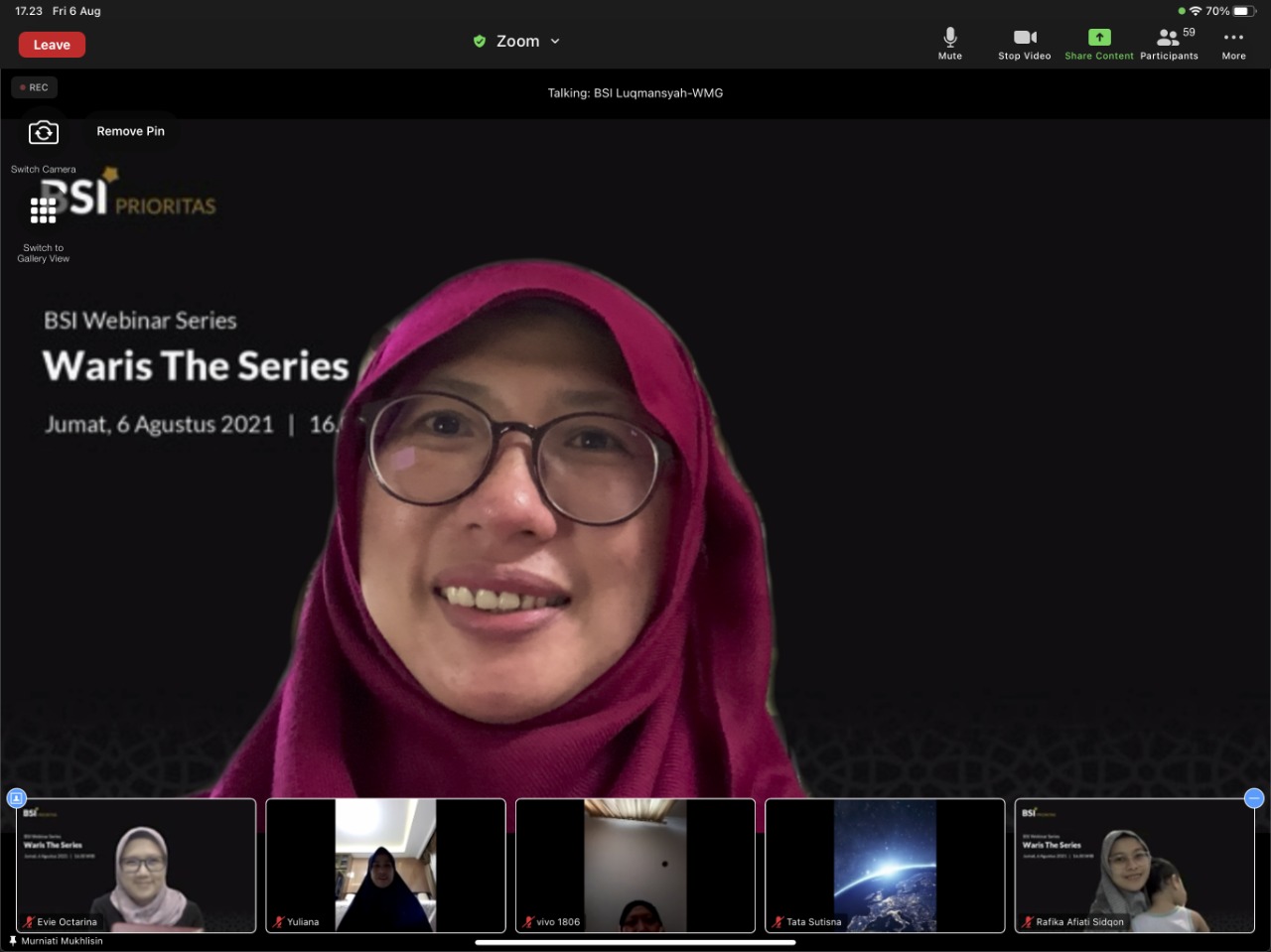Open Share Content icon

pos(1098,43)
